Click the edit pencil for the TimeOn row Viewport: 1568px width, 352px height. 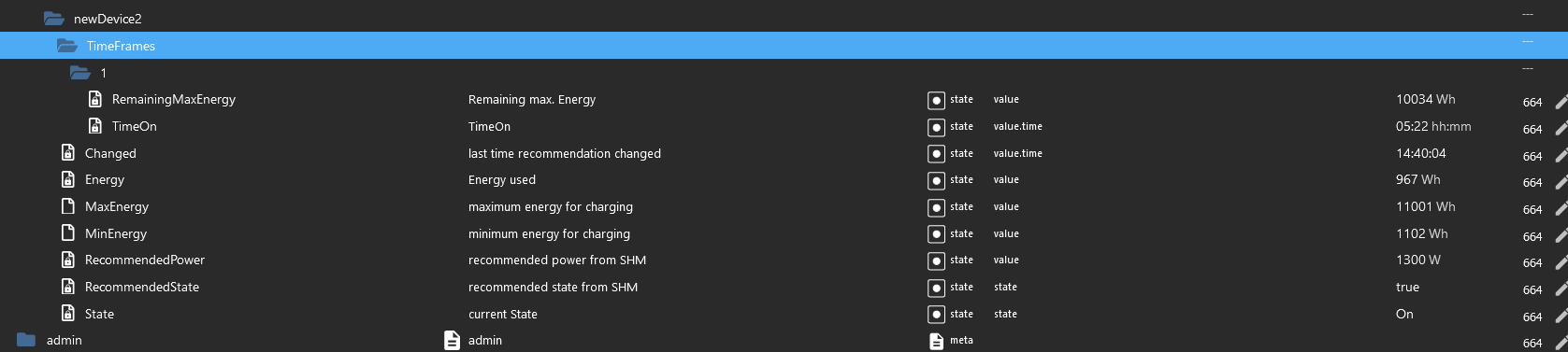[x=1561, y=129]
